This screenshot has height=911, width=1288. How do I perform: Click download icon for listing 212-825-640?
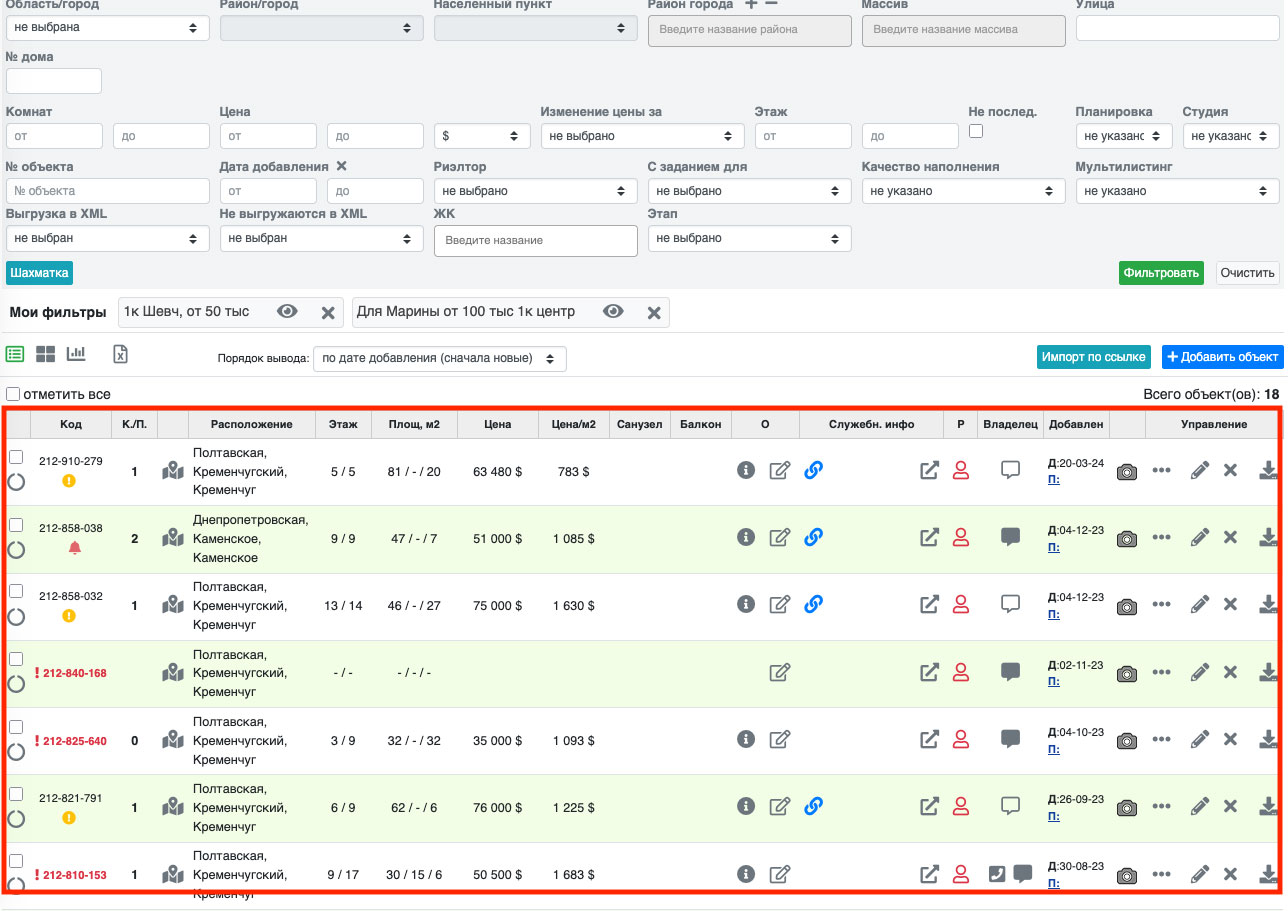[x=1268, y=740]
